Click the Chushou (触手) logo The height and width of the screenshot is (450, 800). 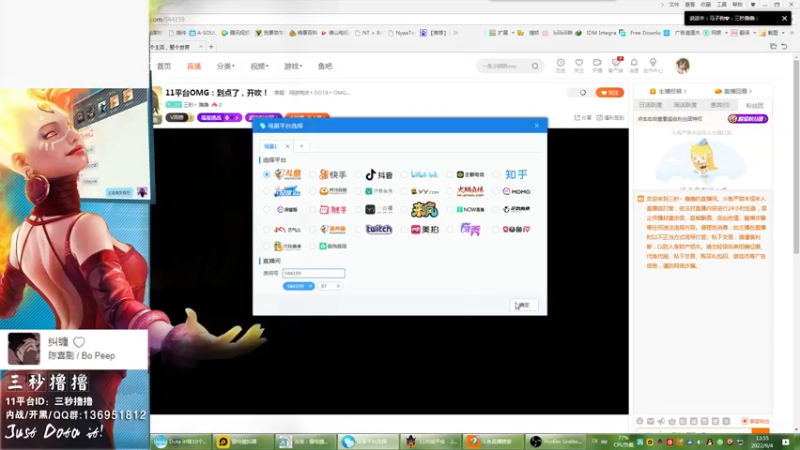point(333,209)
